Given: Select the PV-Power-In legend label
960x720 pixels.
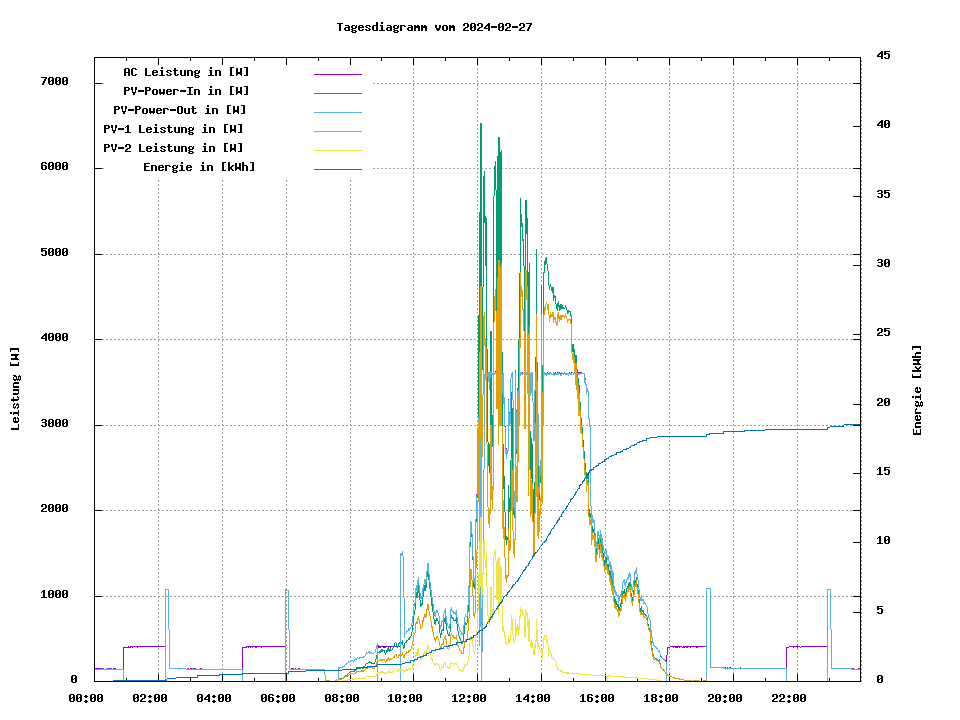Looking at the screenshot, I should 193,91.
